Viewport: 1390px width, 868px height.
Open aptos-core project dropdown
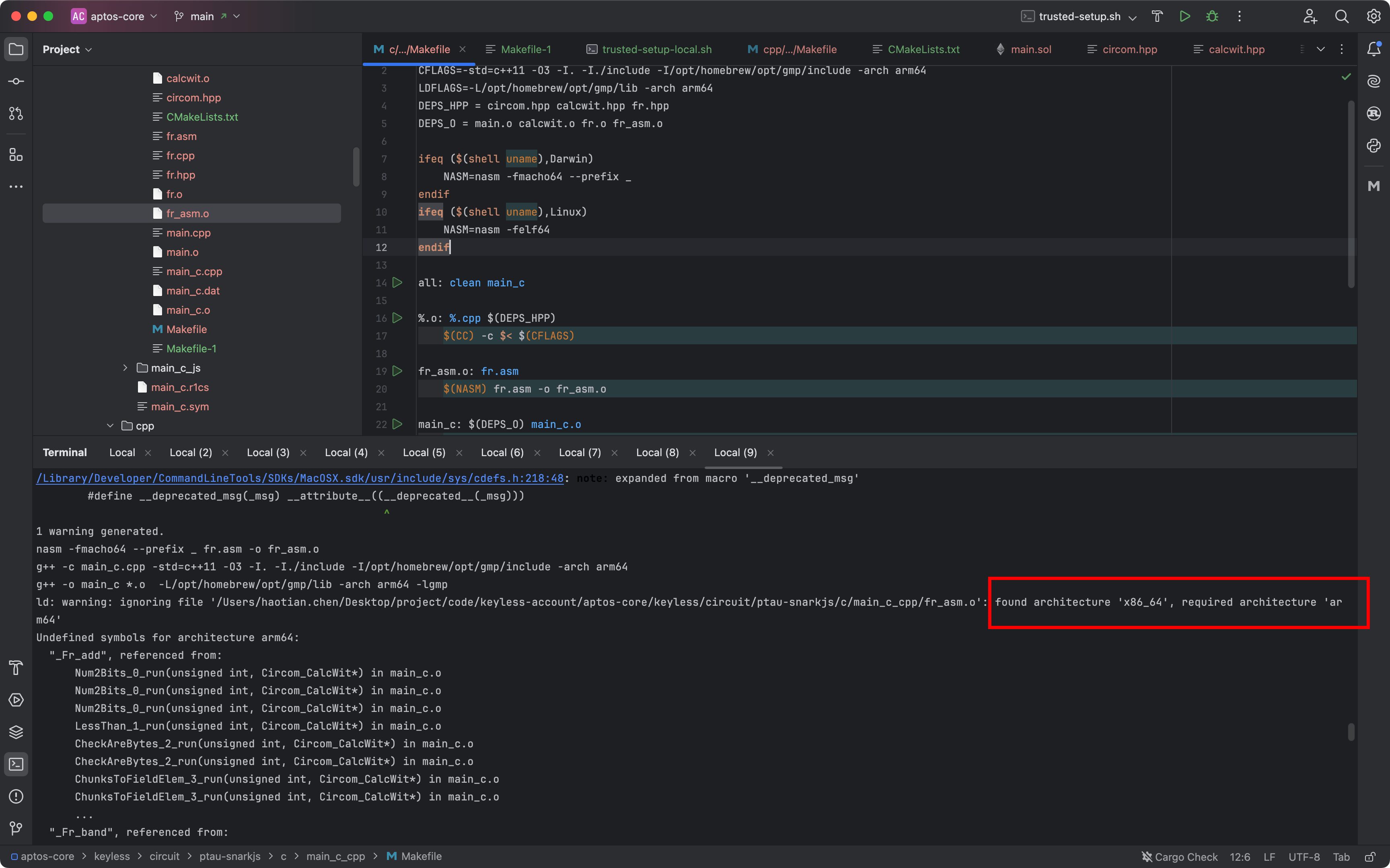pos(114,16)
